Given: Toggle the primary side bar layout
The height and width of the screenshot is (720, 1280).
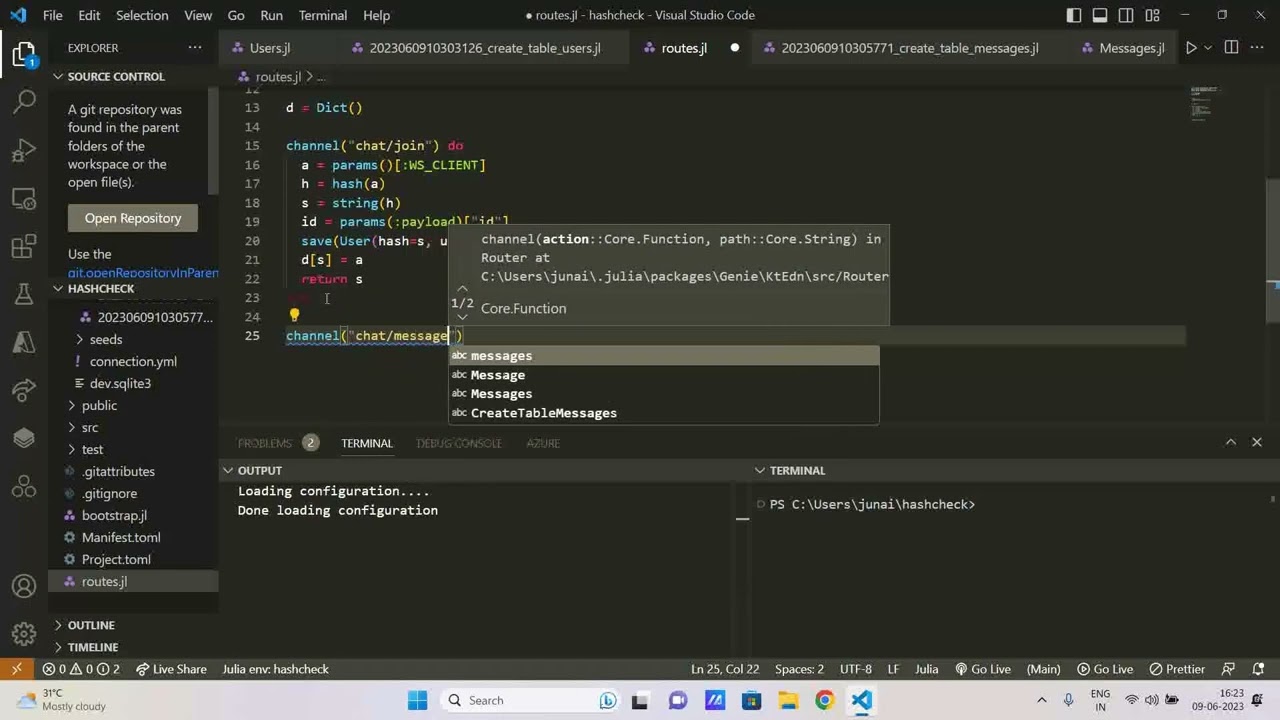Looking at the screenshot, I should point(1074,15).
